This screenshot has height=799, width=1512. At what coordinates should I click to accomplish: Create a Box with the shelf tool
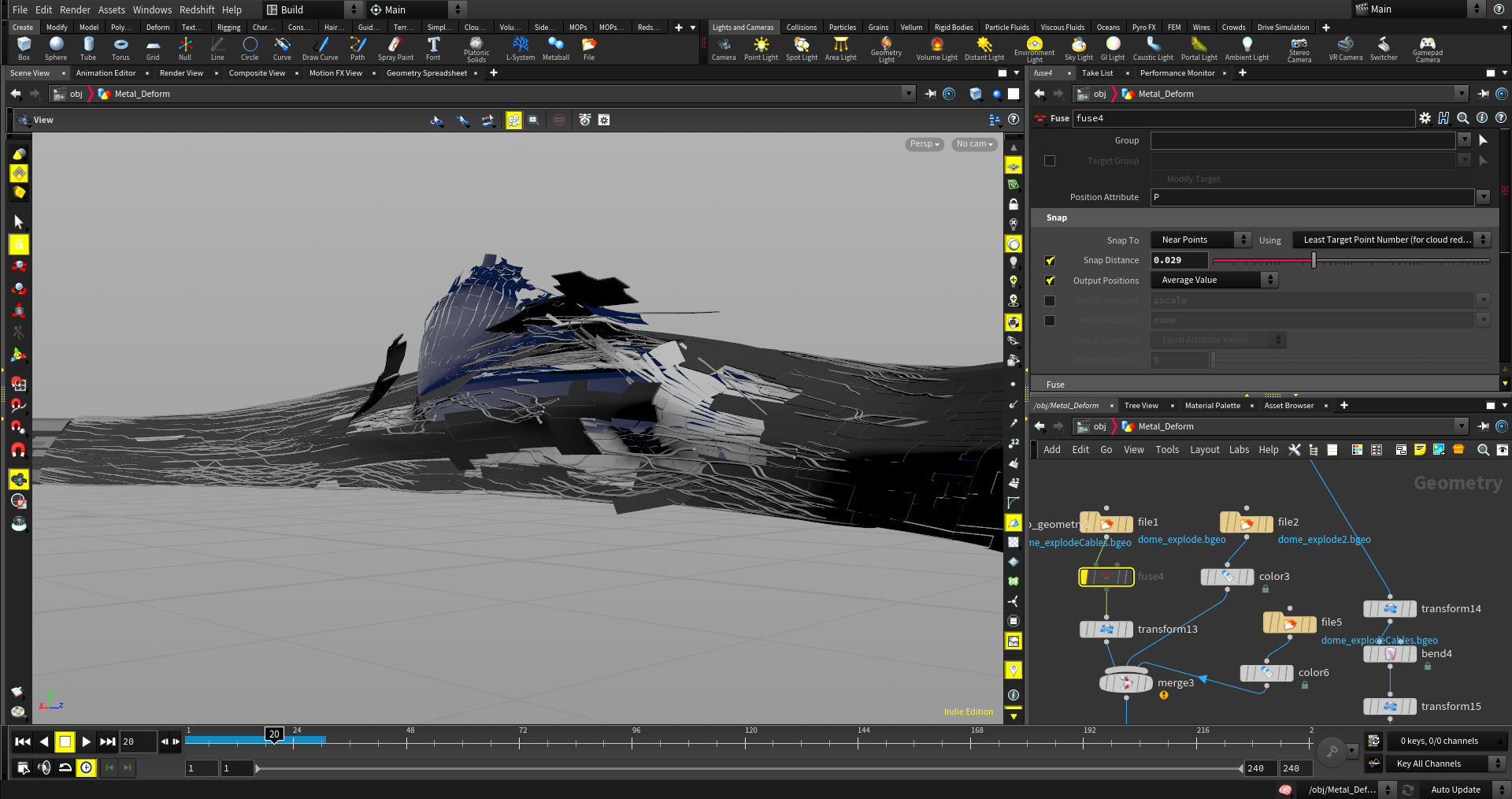[x=24, y=49]
